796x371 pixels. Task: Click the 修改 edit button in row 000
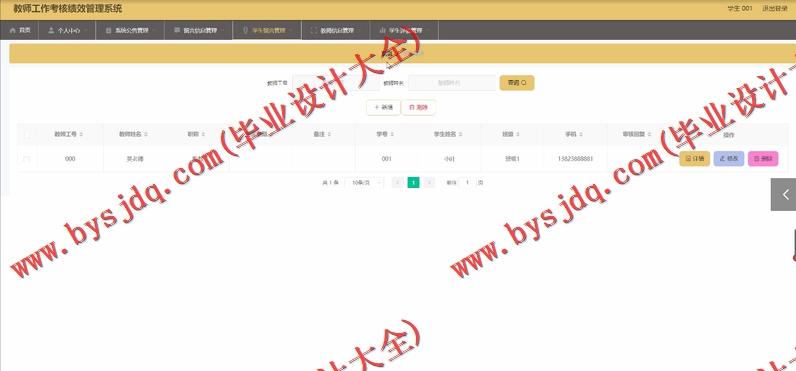click(x=728, y=159)
